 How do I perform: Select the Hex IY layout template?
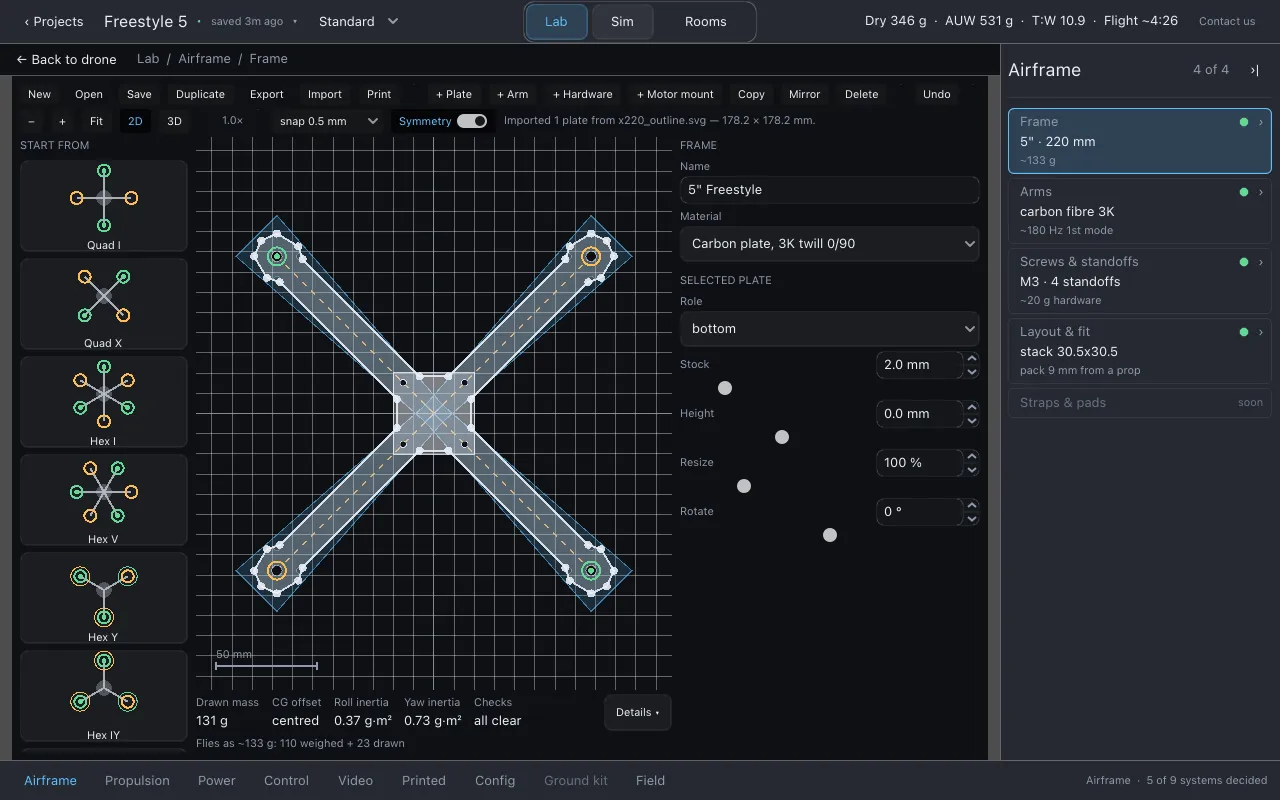point(104,696)
